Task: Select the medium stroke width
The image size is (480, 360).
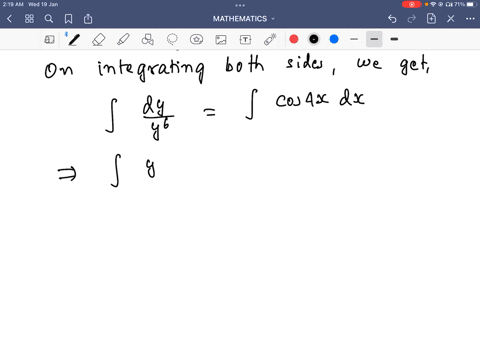Action: (374, 39)
